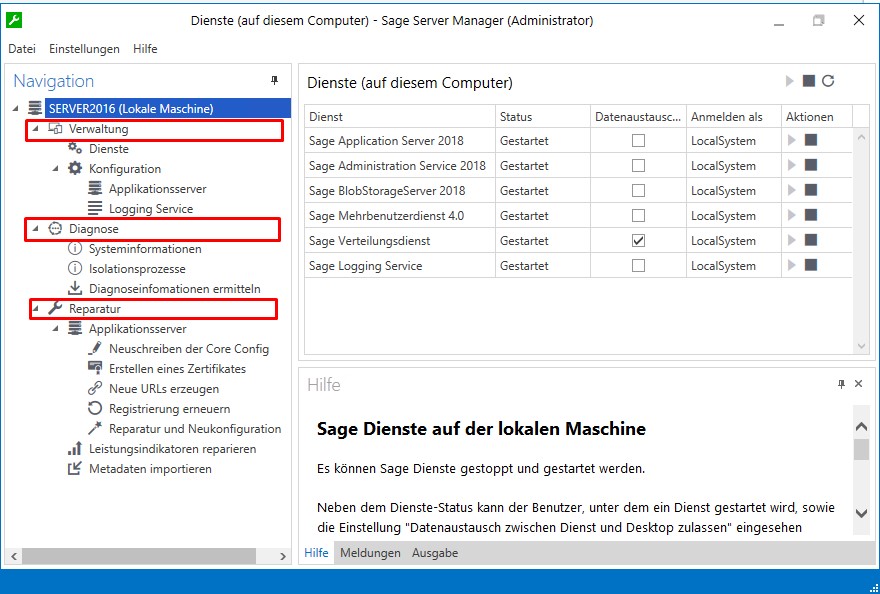Click the download icon for Diagnoseinfomationen ermitteln
The image size is (880, 594).
tap(74, 289)
